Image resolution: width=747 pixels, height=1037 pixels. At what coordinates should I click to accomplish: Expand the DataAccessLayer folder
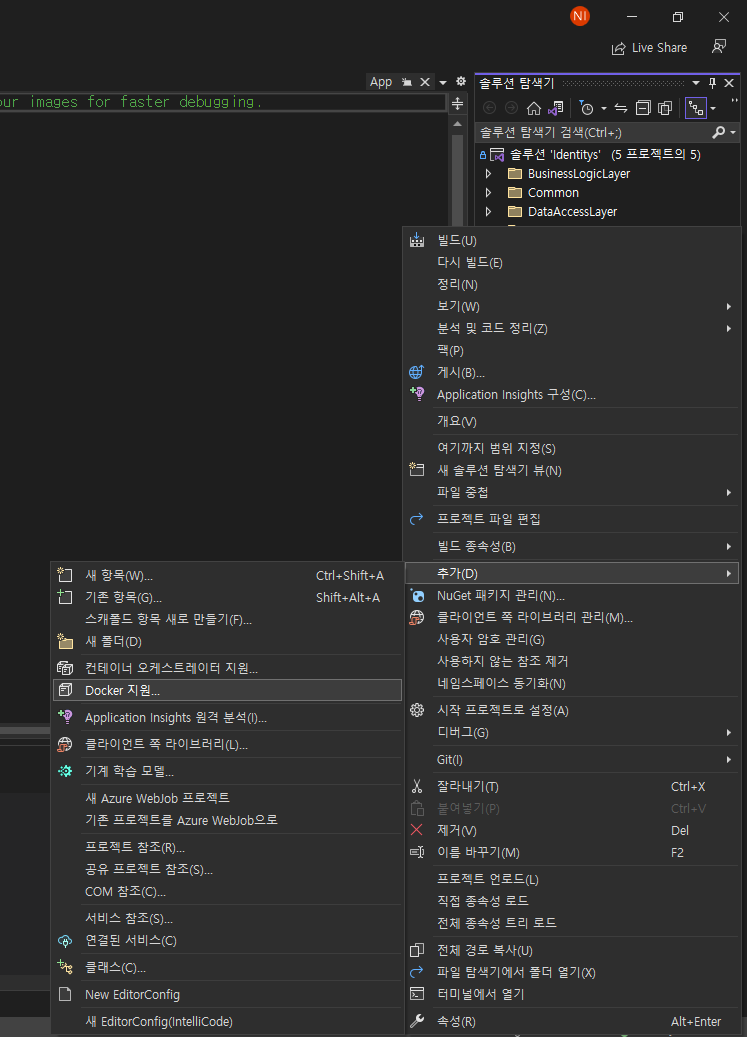[489, 212]
